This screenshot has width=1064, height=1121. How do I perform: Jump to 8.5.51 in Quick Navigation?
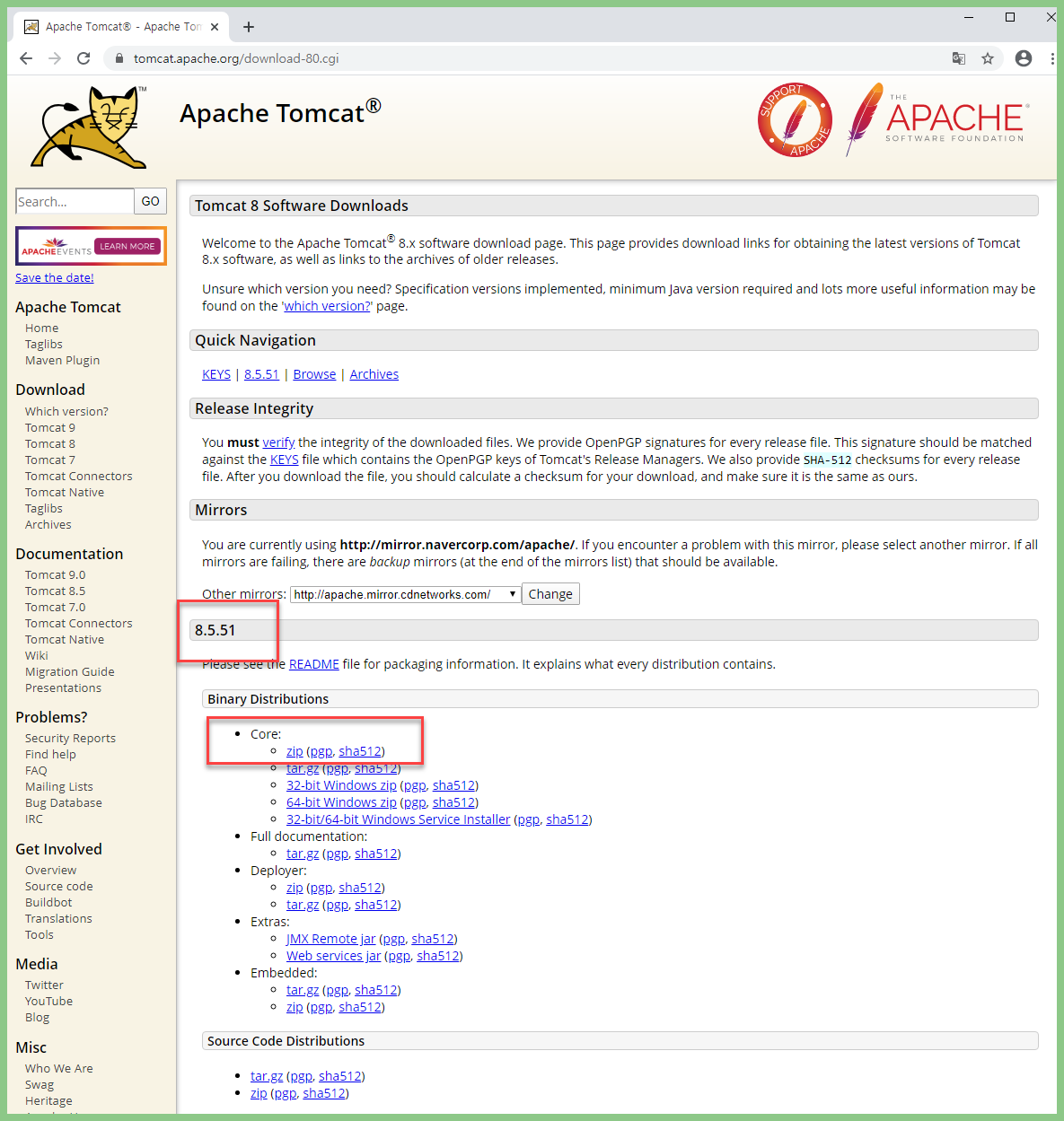click(261, 374)
